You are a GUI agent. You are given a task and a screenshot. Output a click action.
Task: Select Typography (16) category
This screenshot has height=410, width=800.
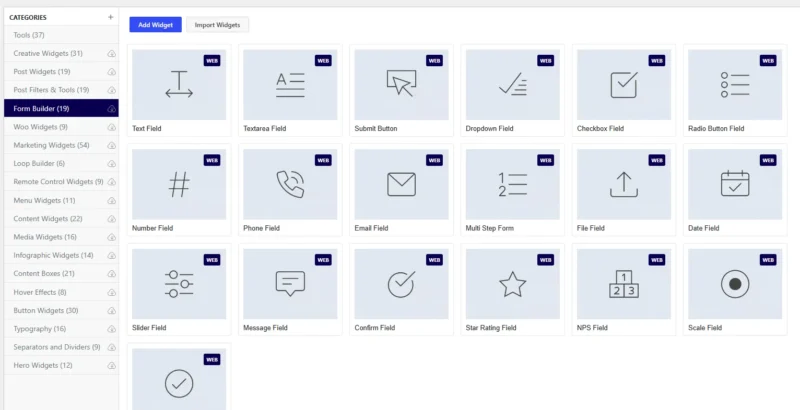(61, 329)
